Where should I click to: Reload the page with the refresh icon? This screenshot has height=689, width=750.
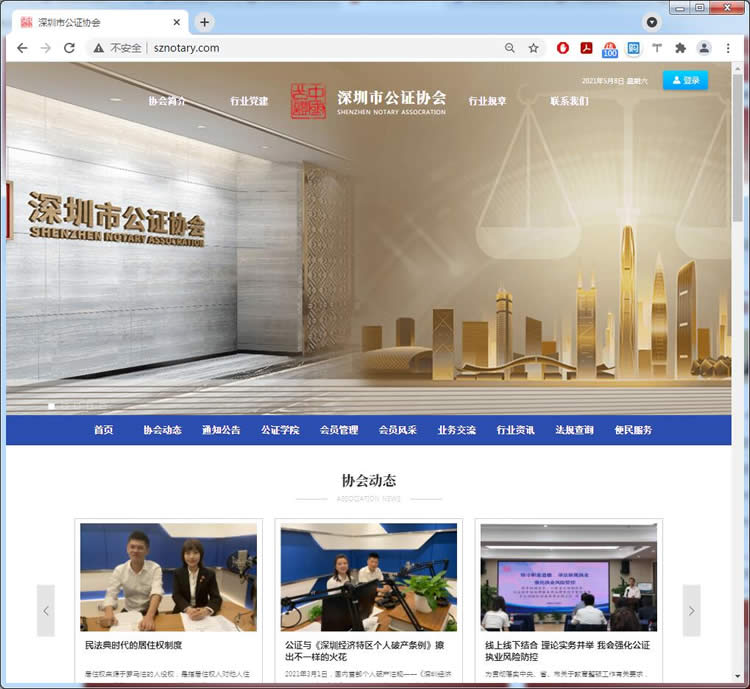pyautogui.click(x=69, y=48)
